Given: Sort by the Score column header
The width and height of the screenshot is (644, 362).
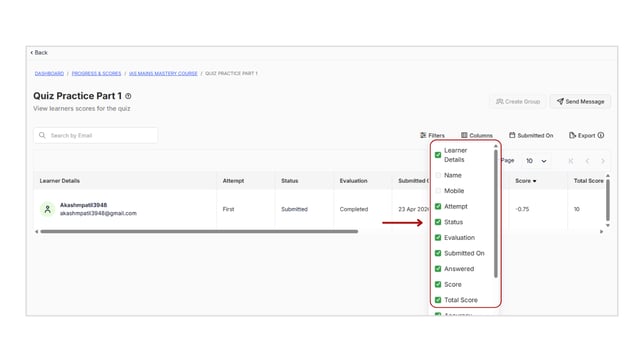Looking at the screenshot, I should [526, 181].
